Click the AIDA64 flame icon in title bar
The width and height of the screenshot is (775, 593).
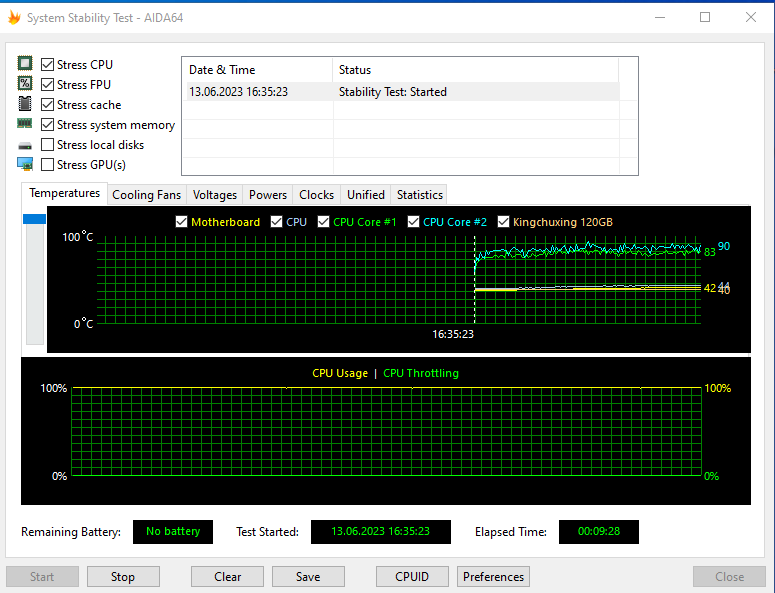tap(14, 18)
